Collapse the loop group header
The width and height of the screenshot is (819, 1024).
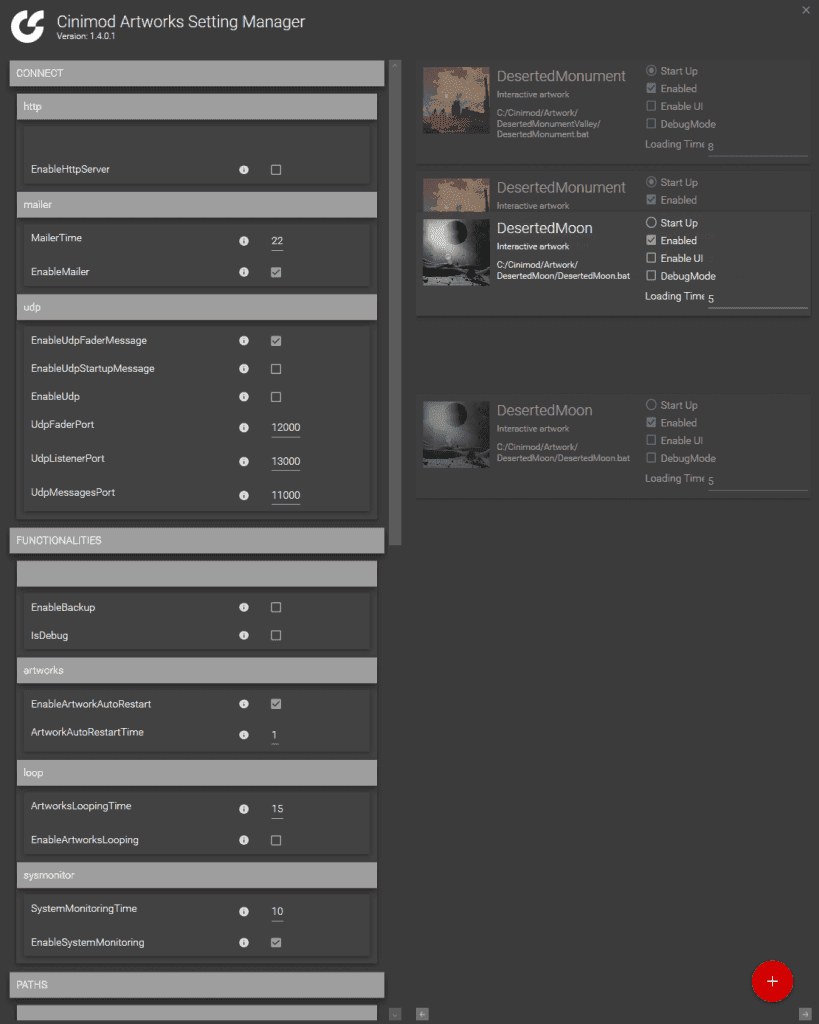pyautogui.click(x=197, y=773)
